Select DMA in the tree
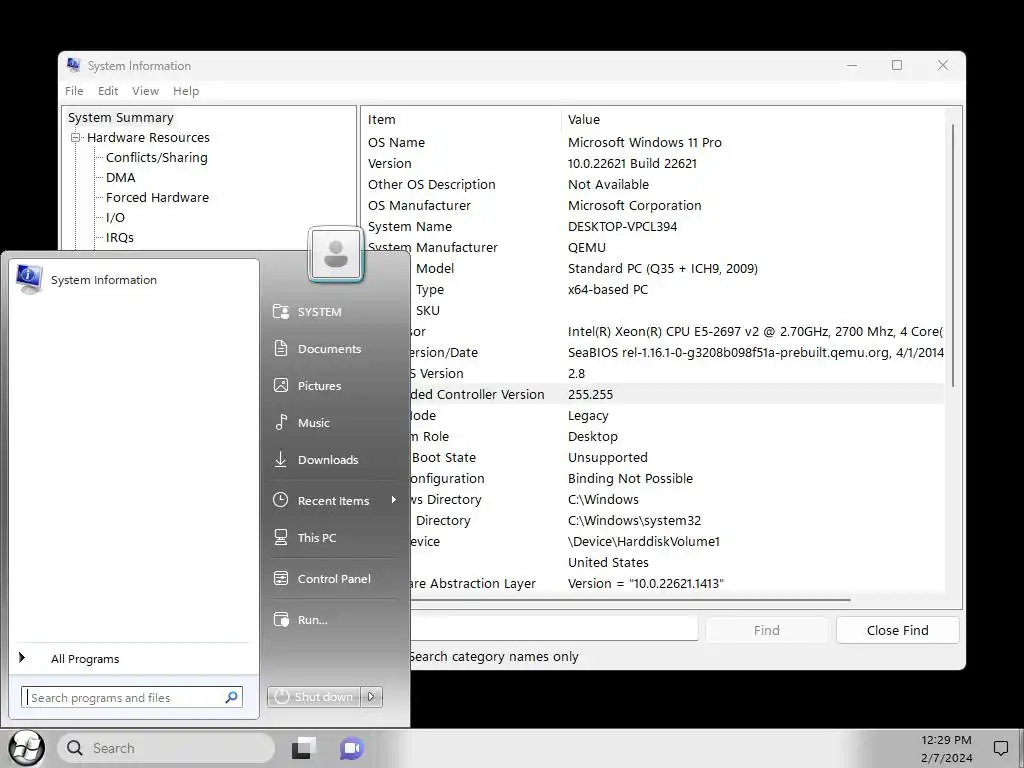1024x768 pixels. coord(121,178)
